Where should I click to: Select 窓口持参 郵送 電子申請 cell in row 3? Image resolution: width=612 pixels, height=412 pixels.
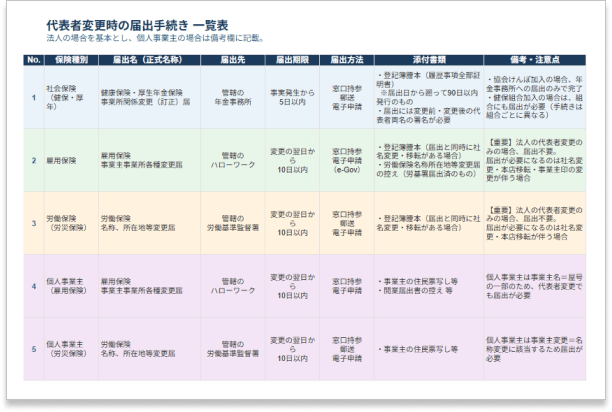[347, 223]
